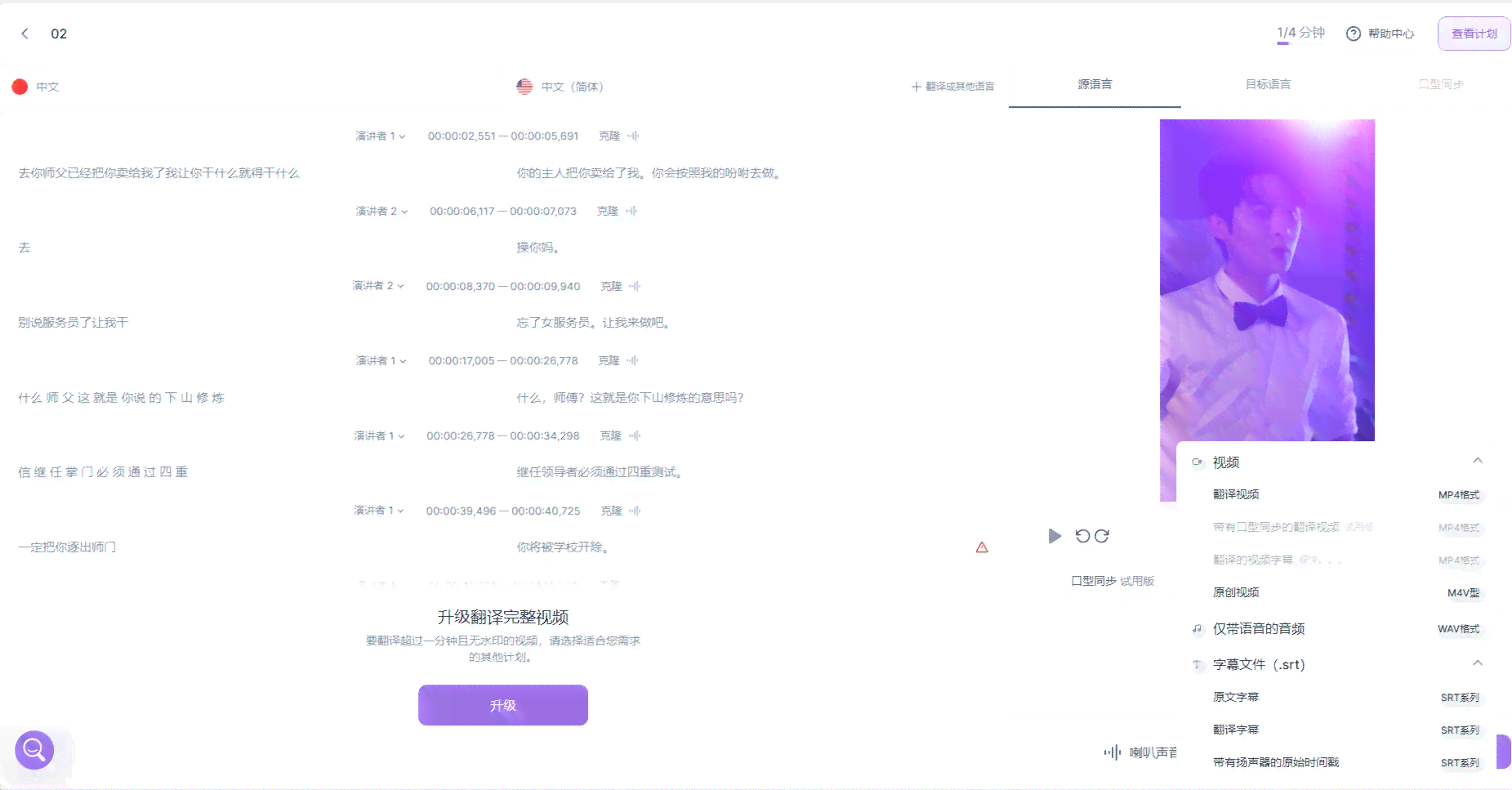Image resolution: width=1512 pixels, height=790 pixels.
Task: Open the help center question icon
Action: [1354, 33]
